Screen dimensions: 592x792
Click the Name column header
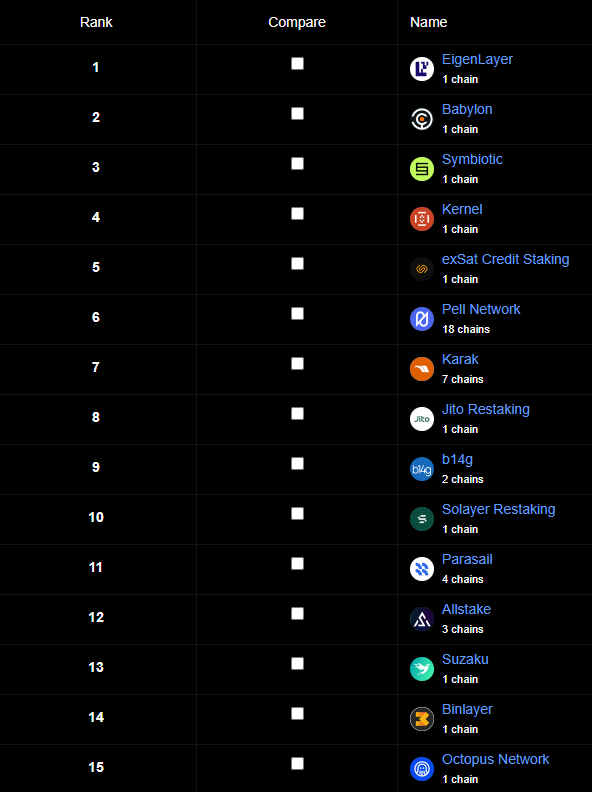[428, 22]
